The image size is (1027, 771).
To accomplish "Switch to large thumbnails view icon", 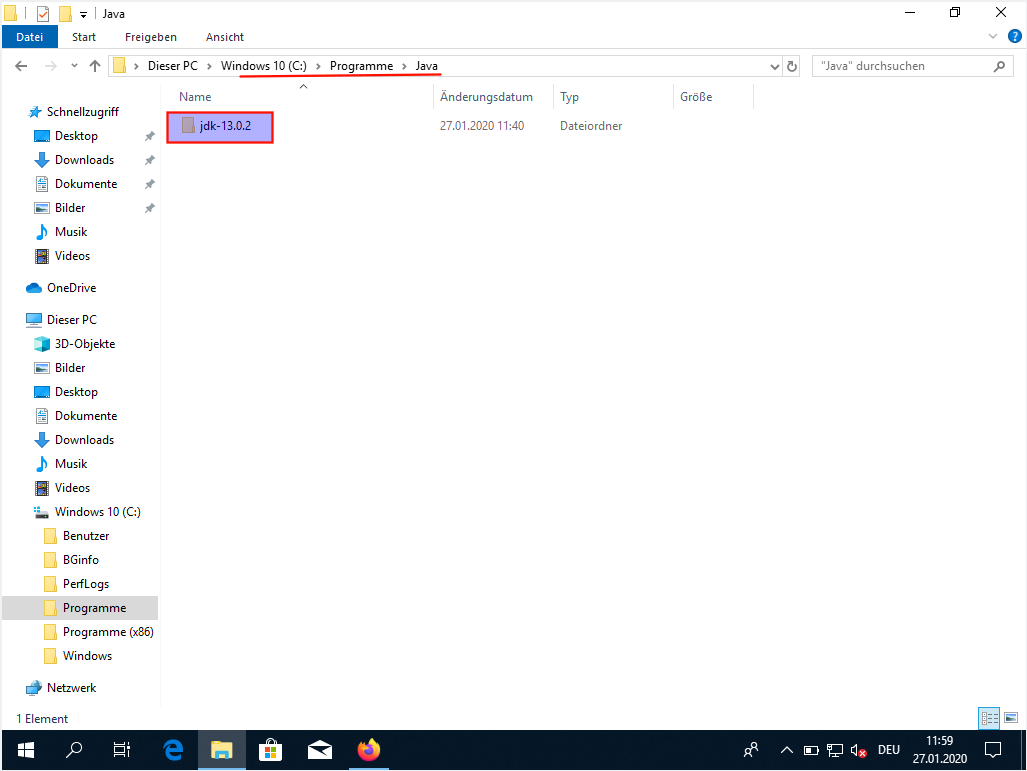I will pyautogui.click(x=1011, y=719).
